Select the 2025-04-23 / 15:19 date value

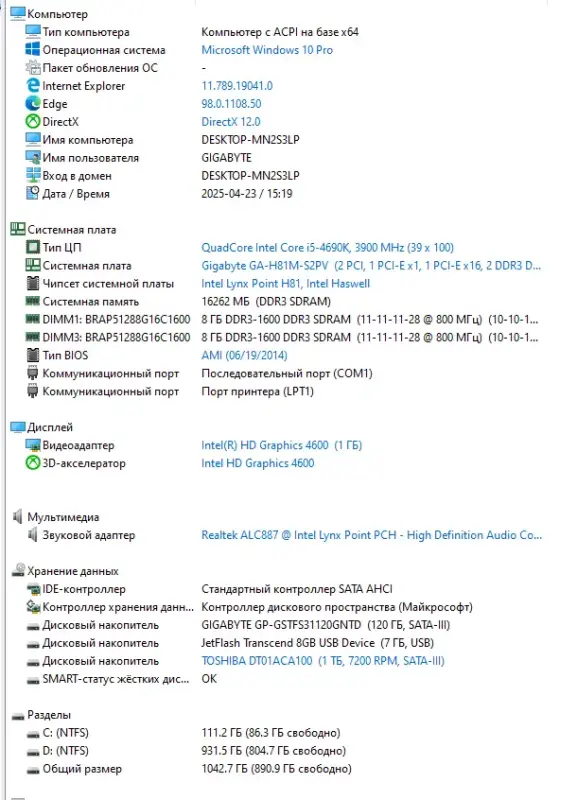(246, 193)
